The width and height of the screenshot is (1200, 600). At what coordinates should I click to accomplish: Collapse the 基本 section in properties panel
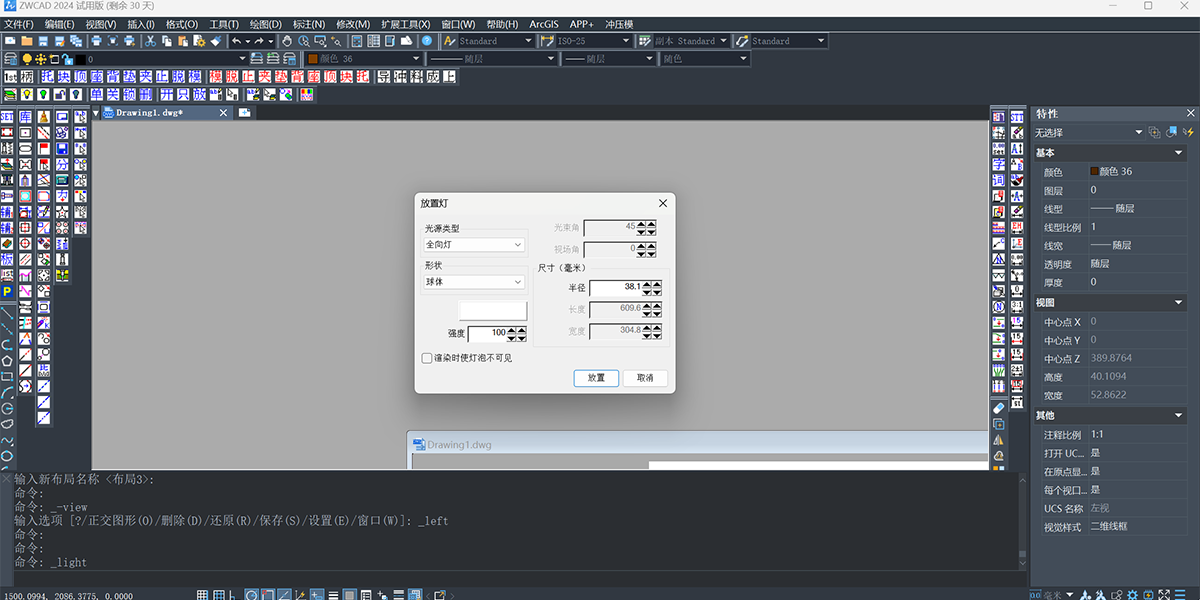[x=1179, y=153]
